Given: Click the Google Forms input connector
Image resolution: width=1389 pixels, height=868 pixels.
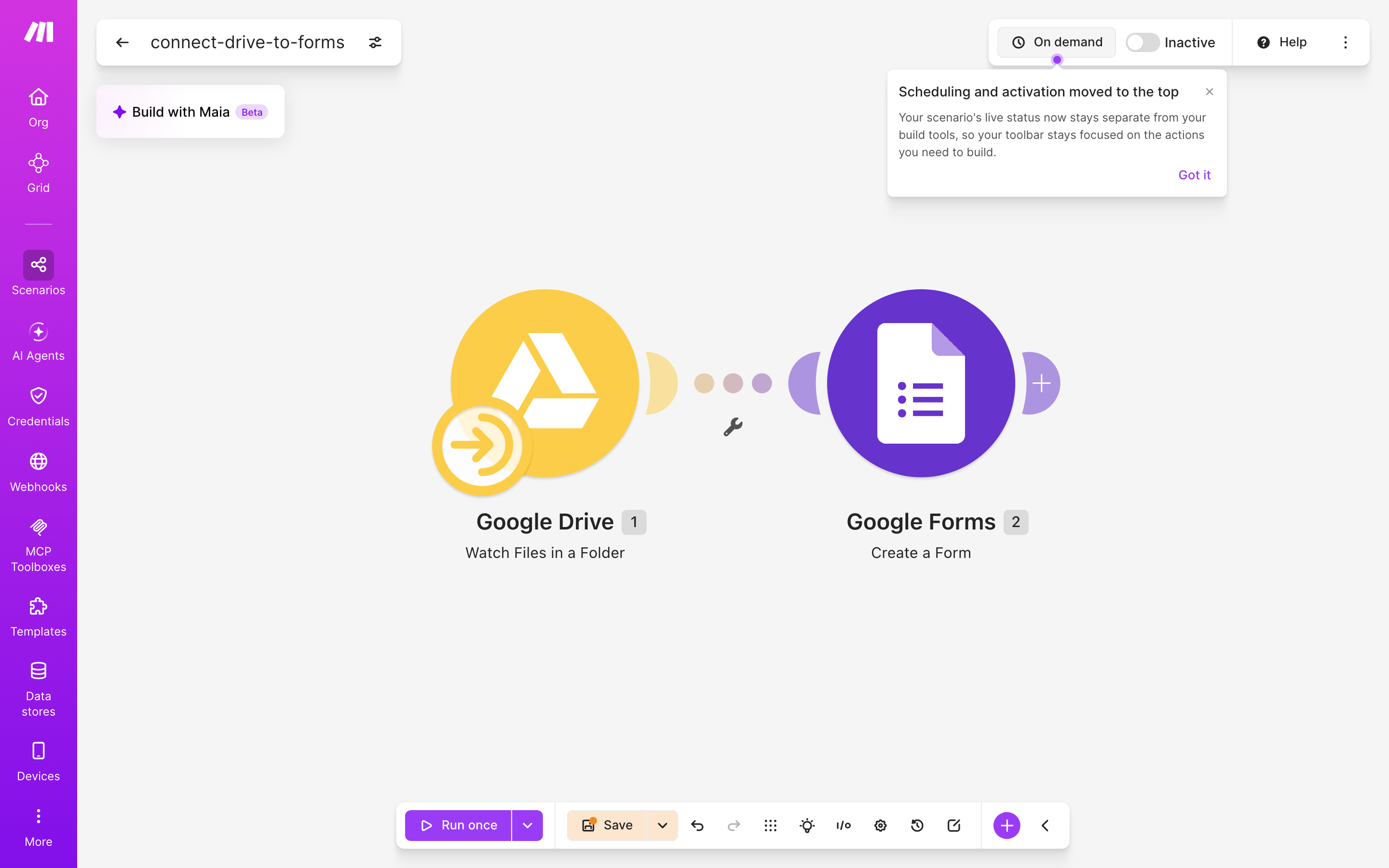Looking at the screenshot, I should pyautogui.click(x=804, y=383).
